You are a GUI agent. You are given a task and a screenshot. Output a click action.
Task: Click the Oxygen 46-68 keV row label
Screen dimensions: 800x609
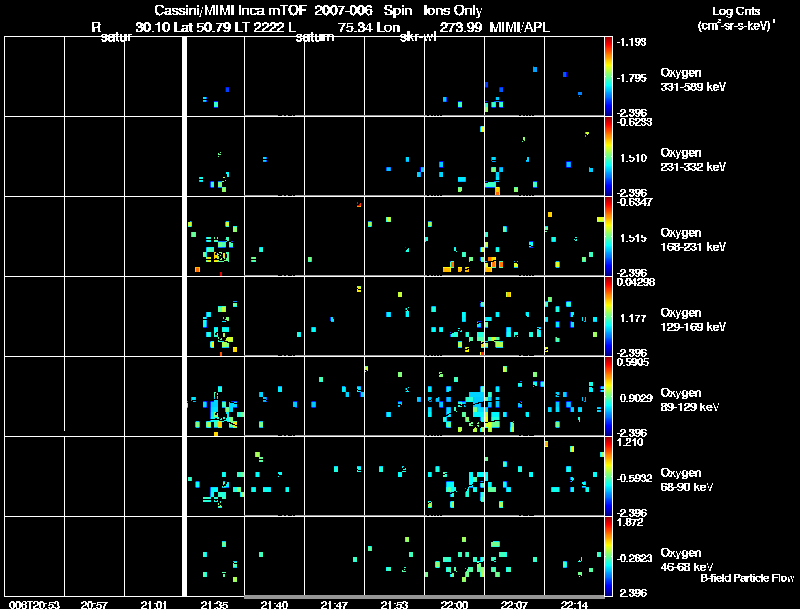coord(687,560)
